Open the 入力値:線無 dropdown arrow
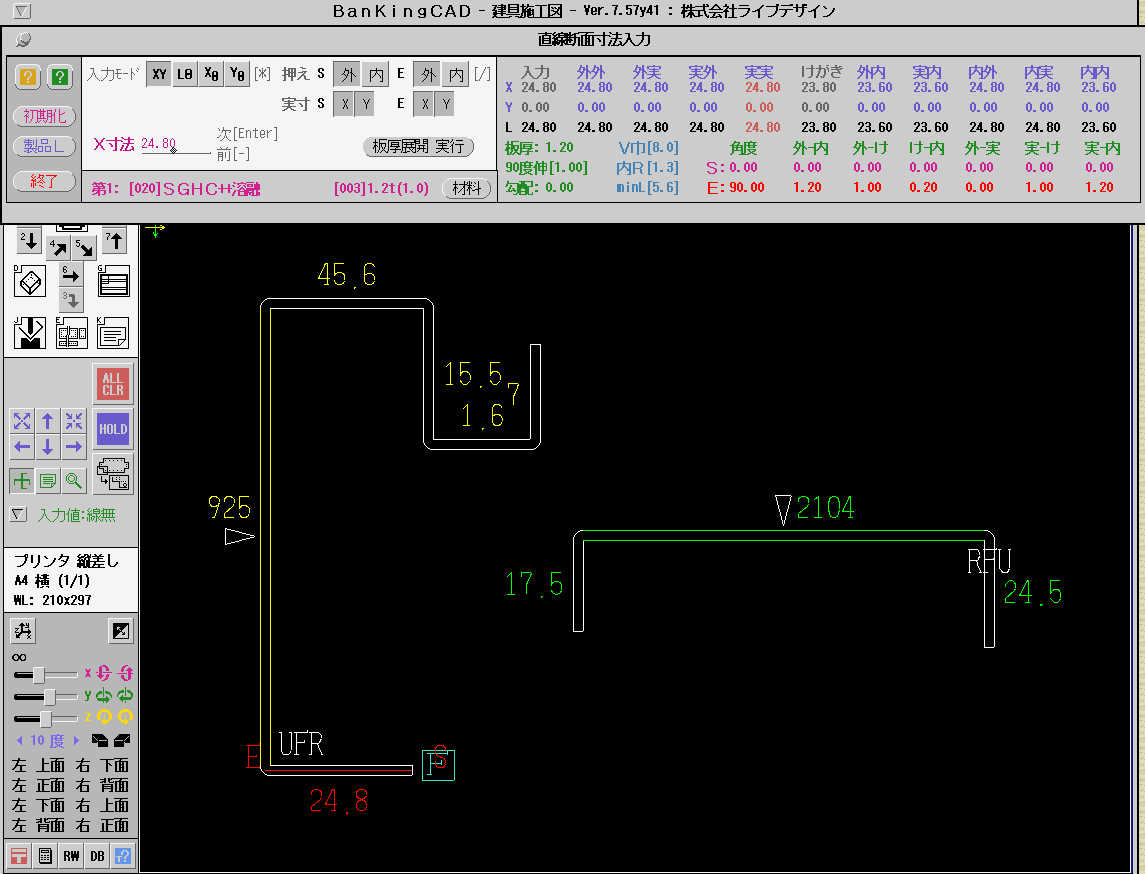The image size is (1145, 874). [x=19, y=515]
